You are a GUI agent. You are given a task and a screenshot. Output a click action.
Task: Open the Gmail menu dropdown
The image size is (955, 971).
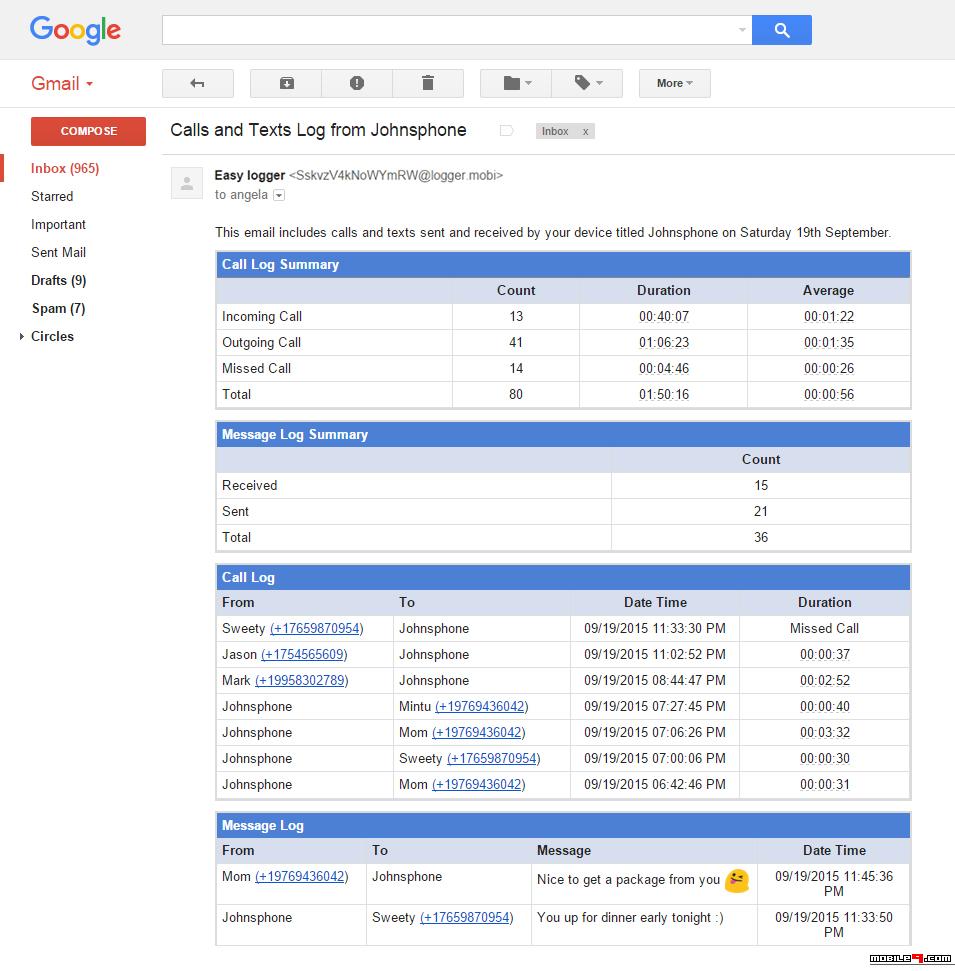tap(60, 83)
